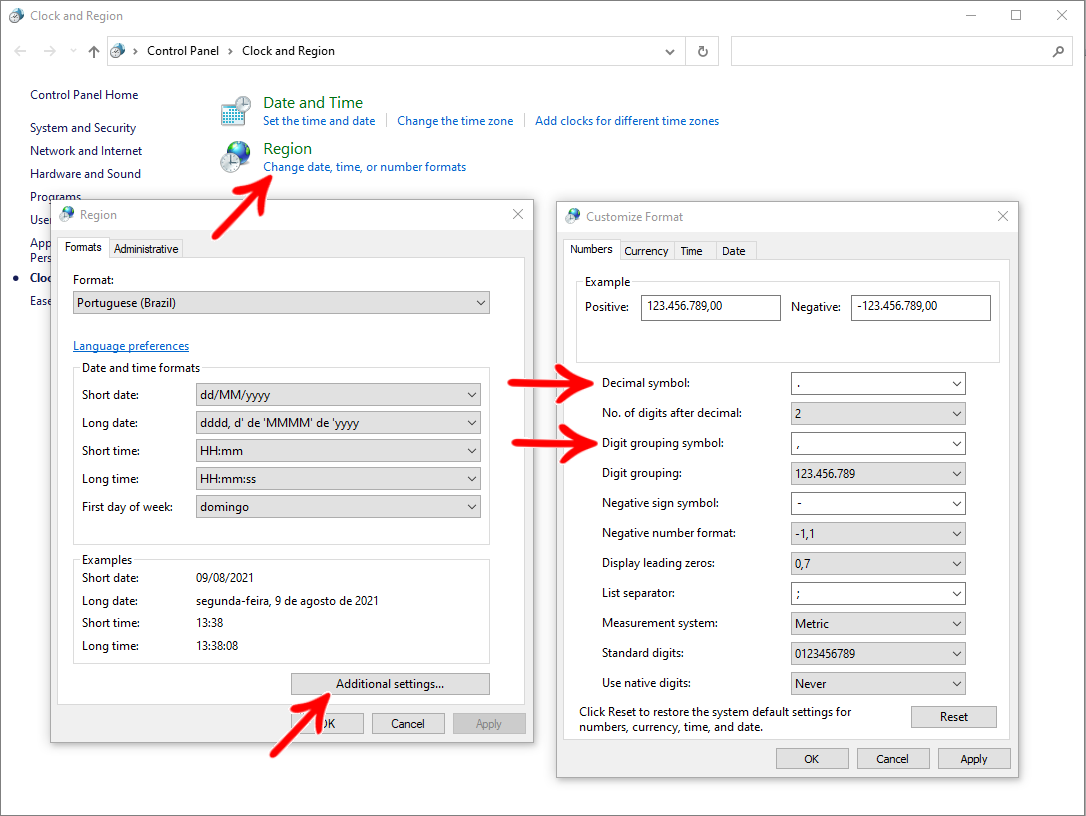
Task: Open the Use native digits dropdown
Action: 878,684
